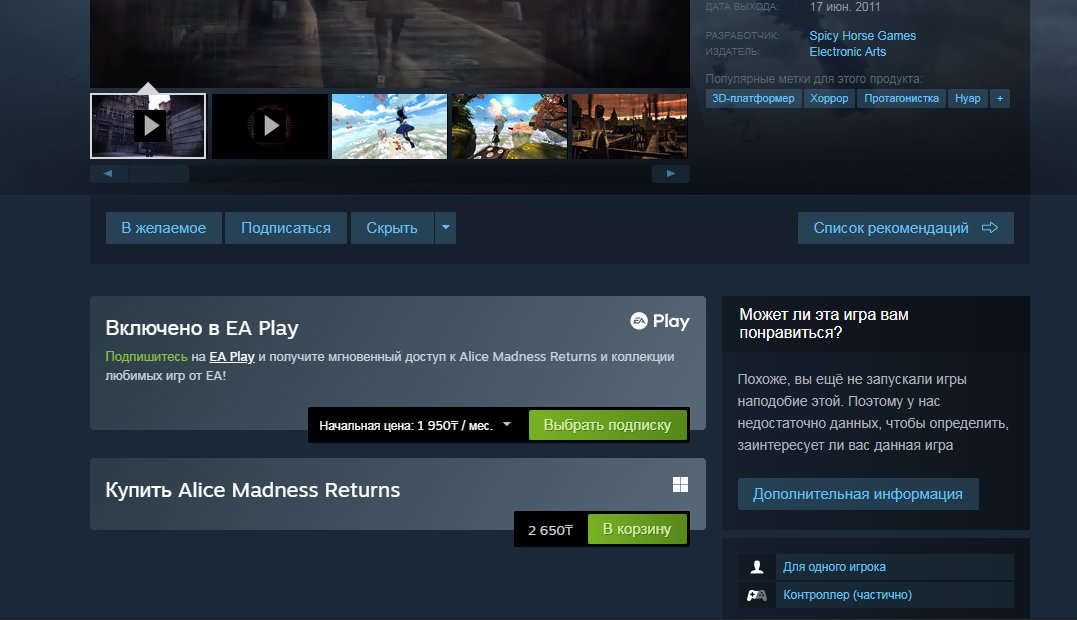This screenshot has width=1077, height=620.
Task: Click the Скрыть button
Action: [392, 228]
